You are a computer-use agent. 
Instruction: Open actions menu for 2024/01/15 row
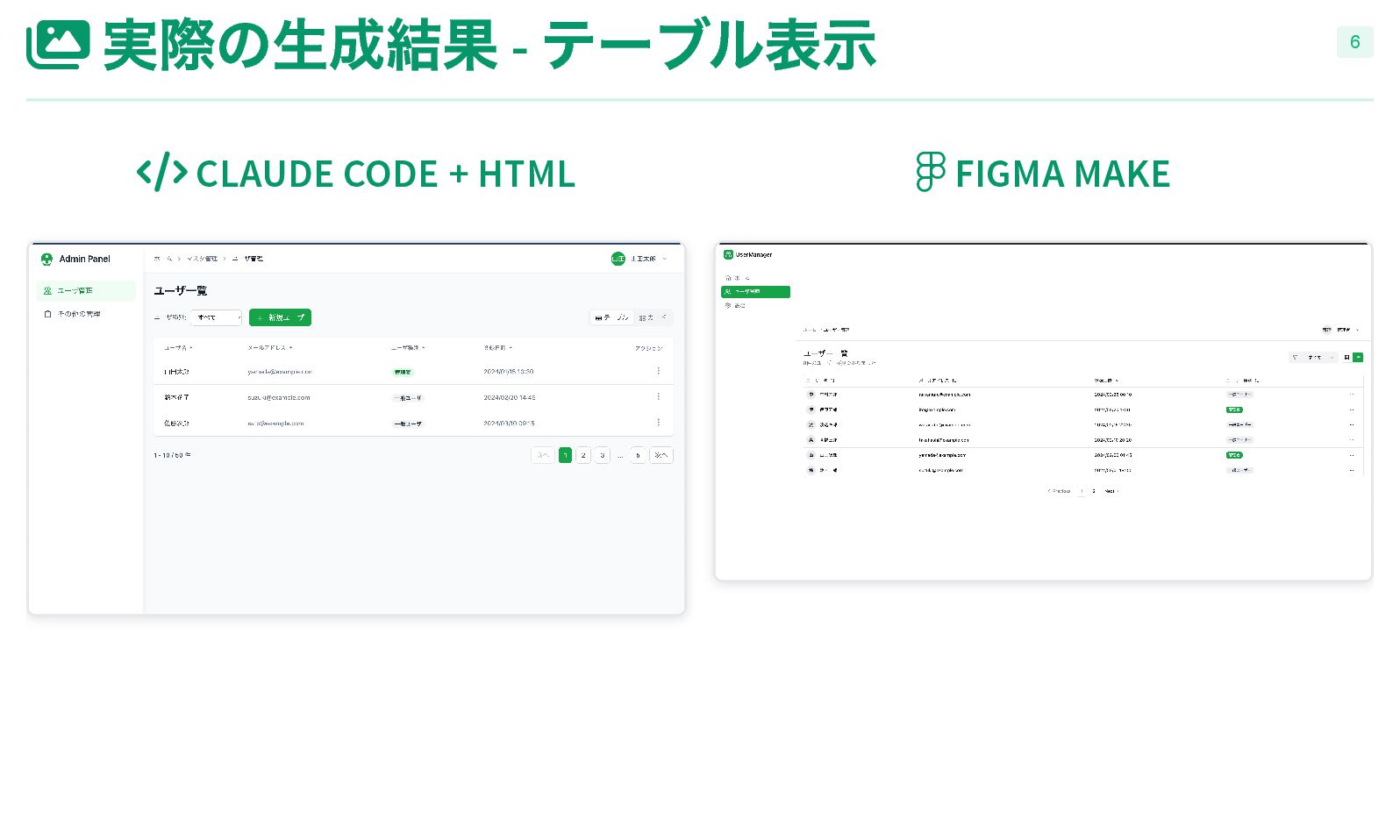coord(659,371)
